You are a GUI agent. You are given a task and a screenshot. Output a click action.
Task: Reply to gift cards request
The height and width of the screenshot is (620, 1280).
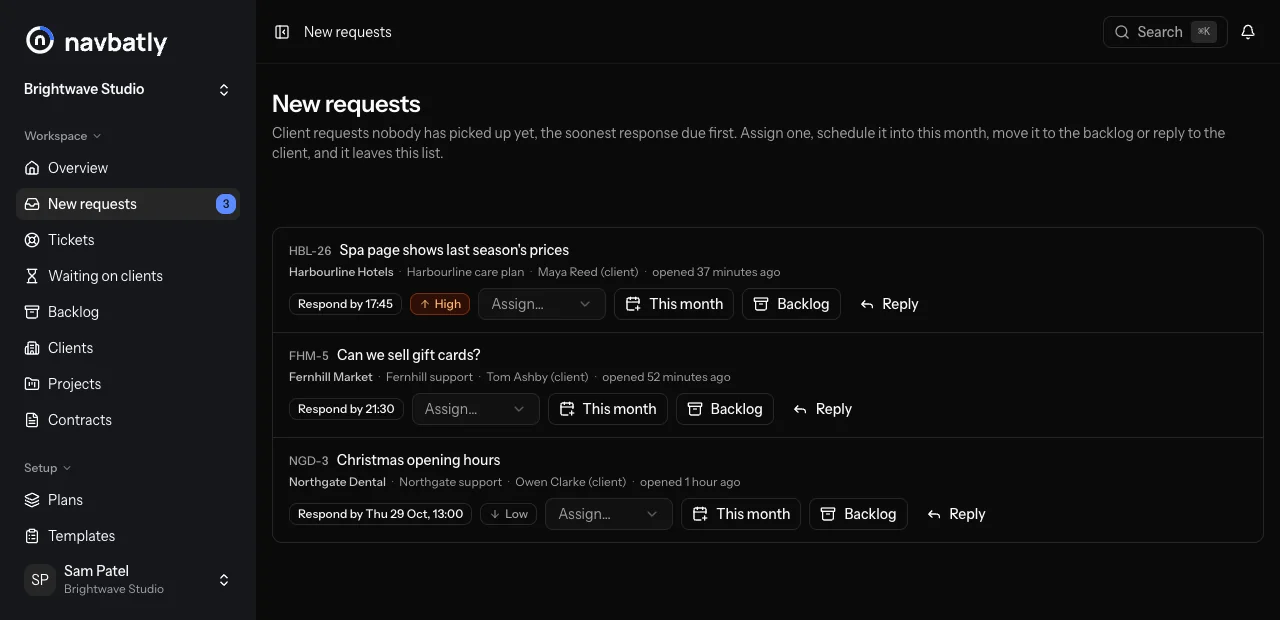coord(822,409)
